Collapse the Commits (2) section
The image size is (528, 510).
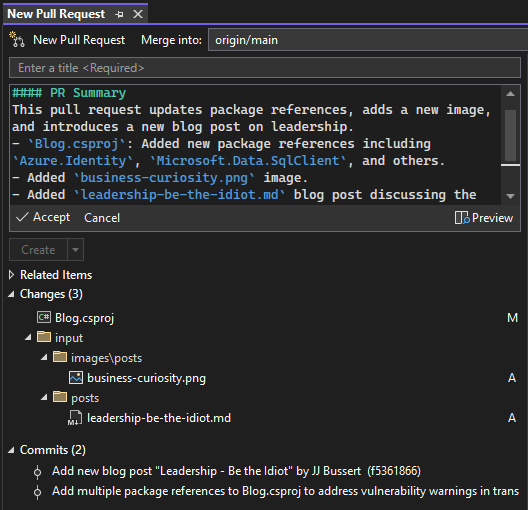tap(11, 450)
